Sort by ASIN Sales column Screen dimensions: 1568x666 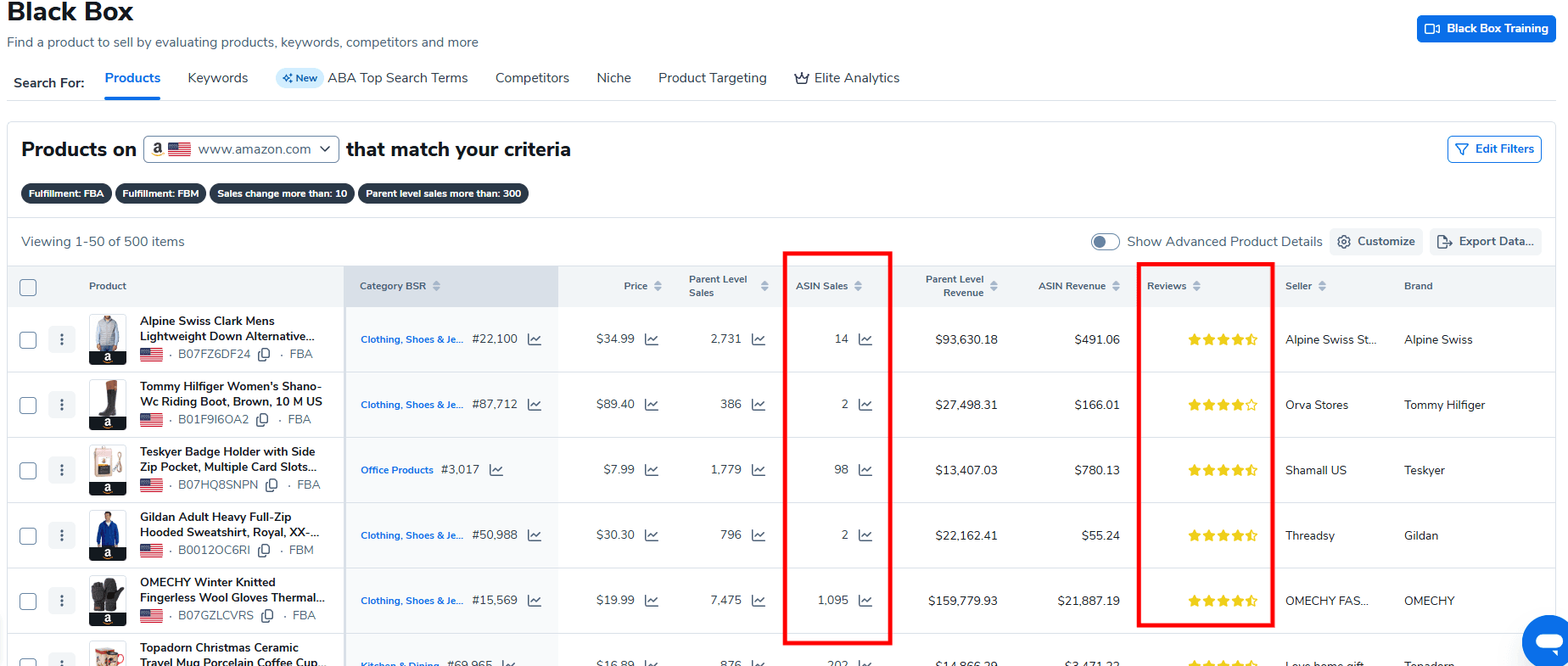click(x=858, y=286)
